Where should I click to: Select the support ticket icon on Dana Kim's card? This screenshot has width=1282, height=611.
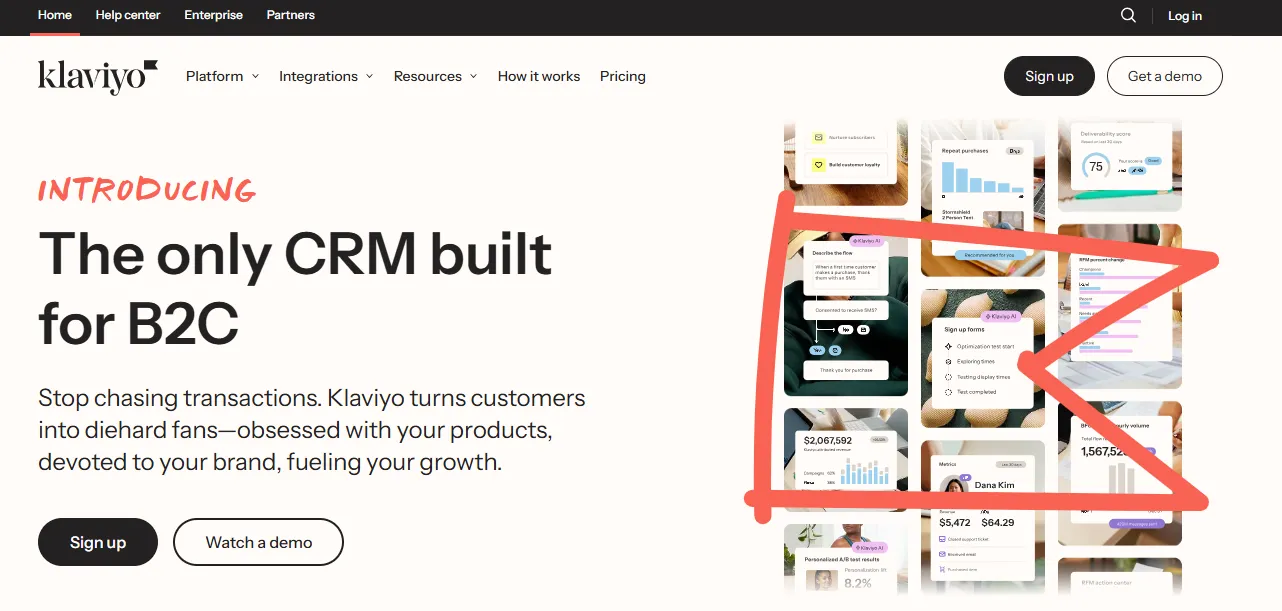(x=942, y=539)
